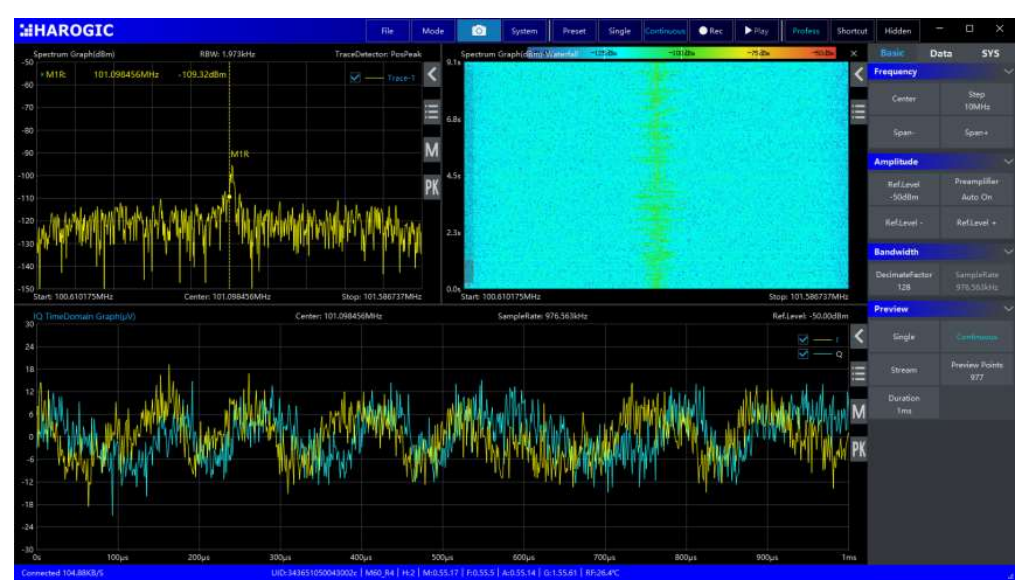Viewport: 1022px width, 587px height.
Task: Open the Duration 1ms setting
Action: tap(903, 404)
